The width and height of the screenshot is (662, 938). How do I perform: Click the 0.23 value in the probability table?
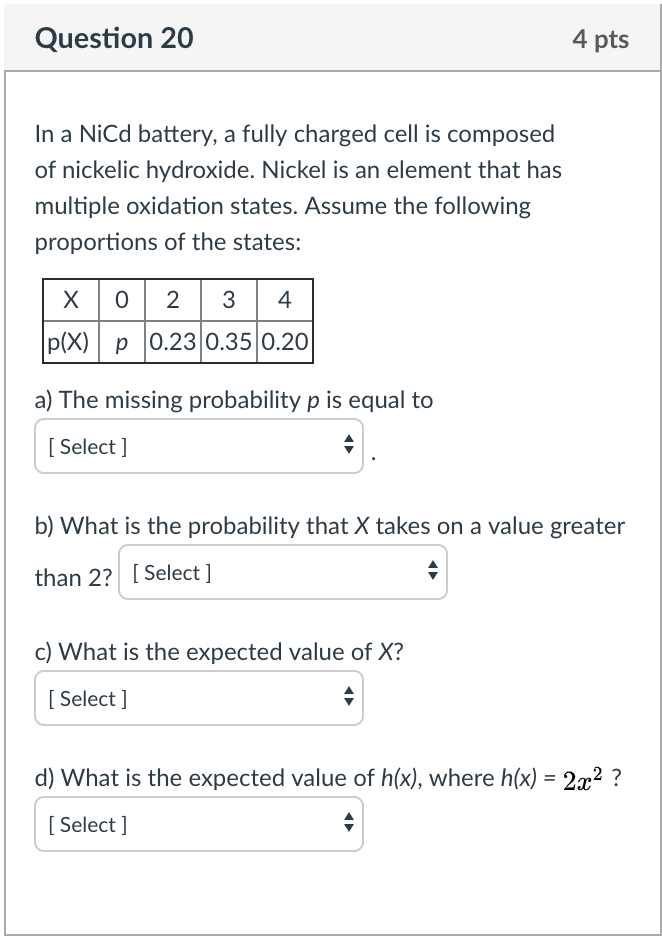coord(173,340)
